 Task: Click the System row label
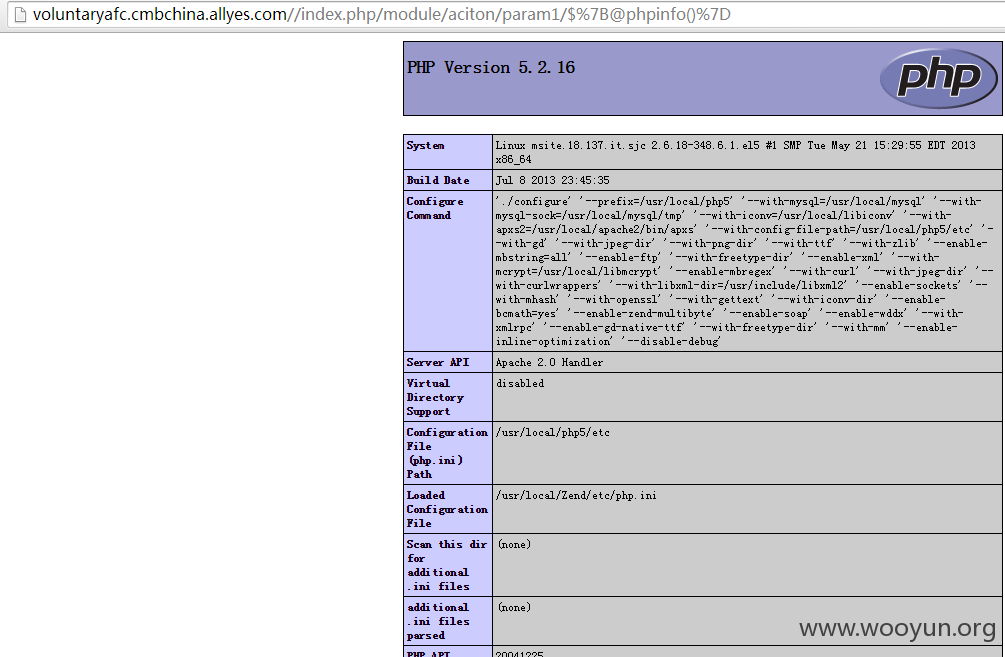click(425, 146)
